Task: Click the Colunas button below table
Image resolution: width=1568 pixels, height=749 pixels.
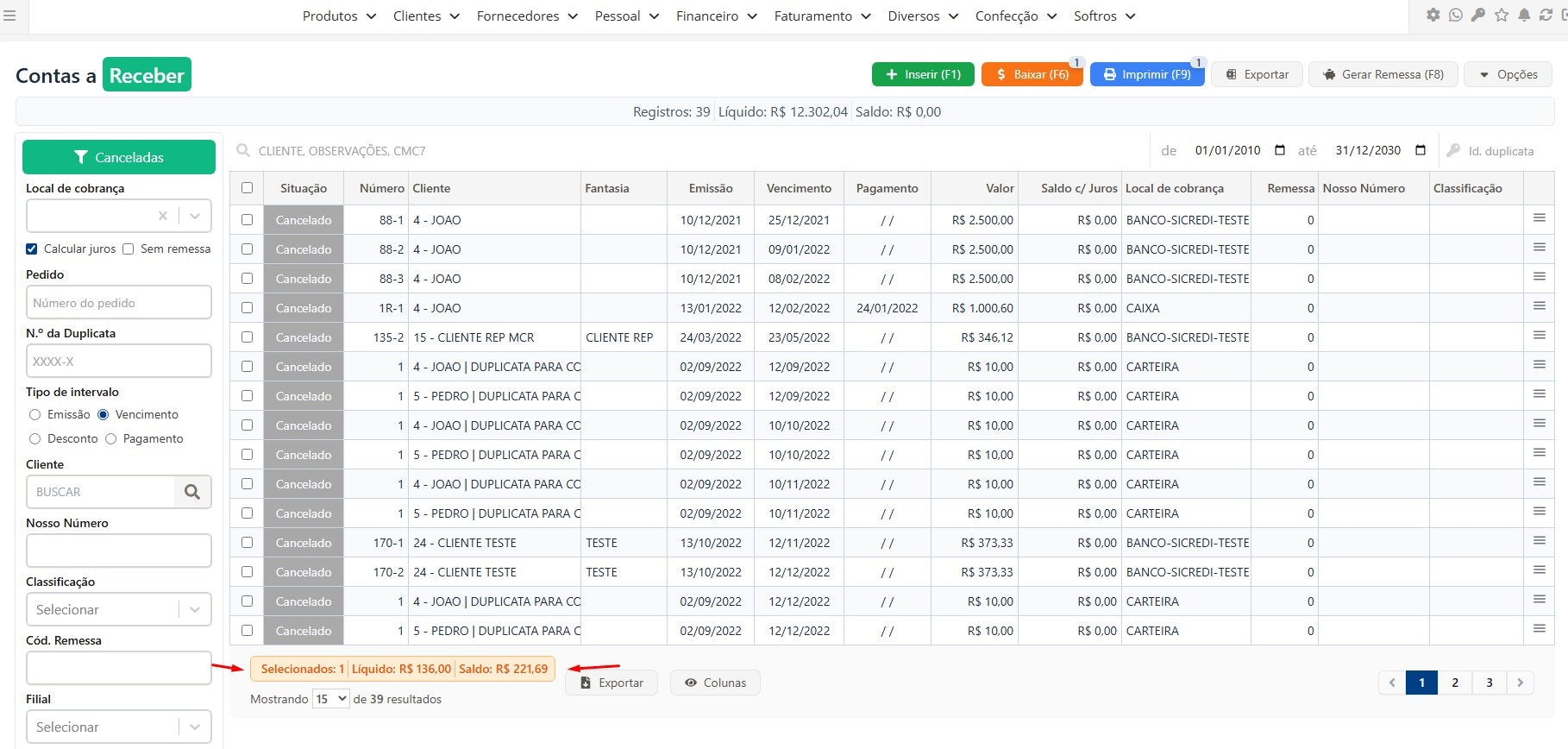Action: click(715, 683)
